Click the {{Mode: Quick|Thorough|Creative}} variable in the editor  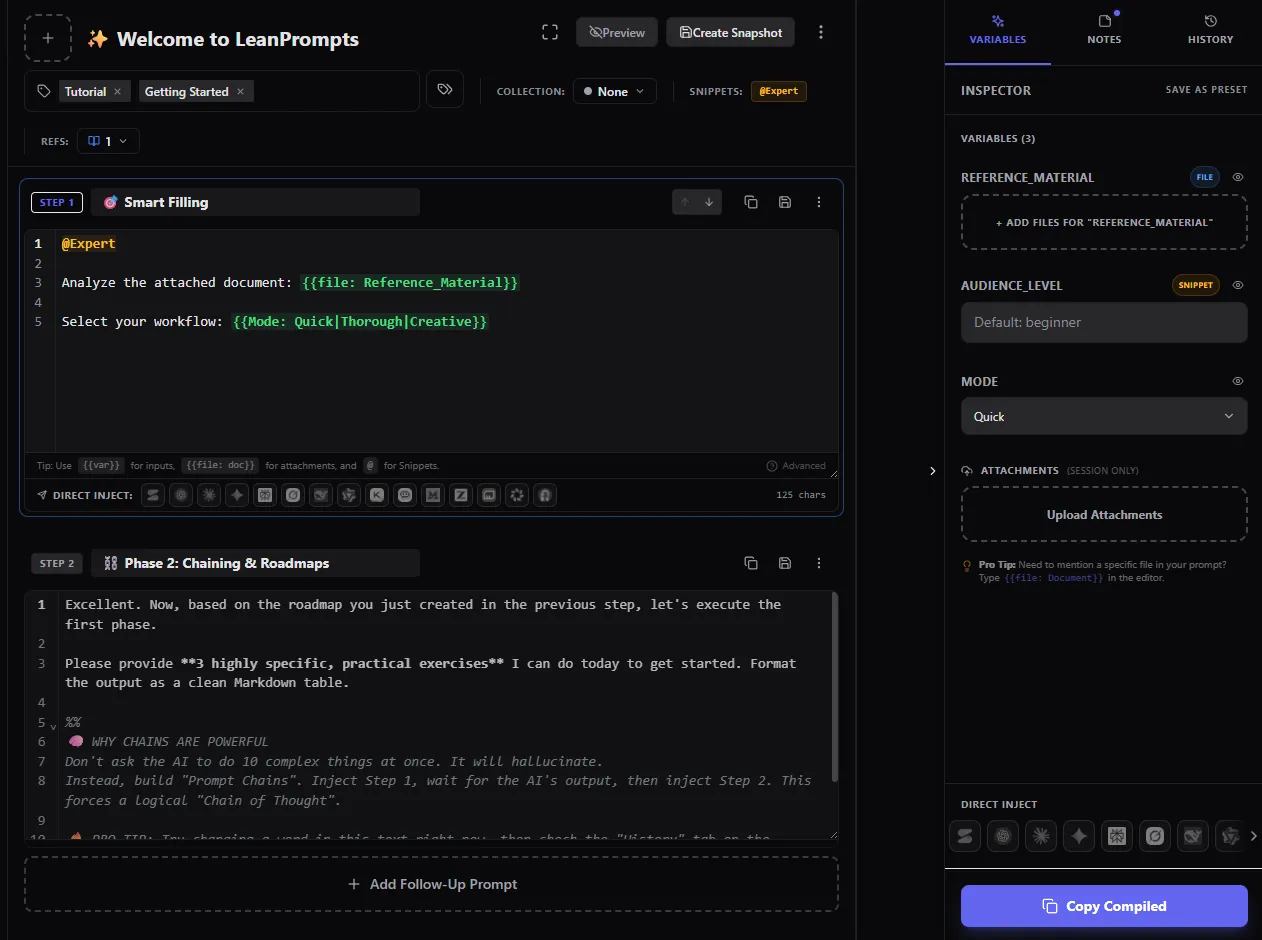pos(360,322)
